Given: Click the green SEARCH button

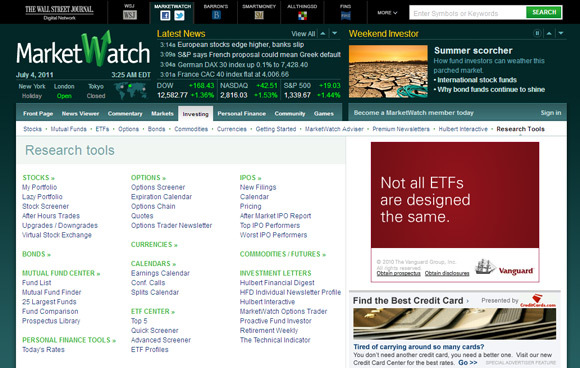Looking at the screenshot, I should click(x=544, y=12).
